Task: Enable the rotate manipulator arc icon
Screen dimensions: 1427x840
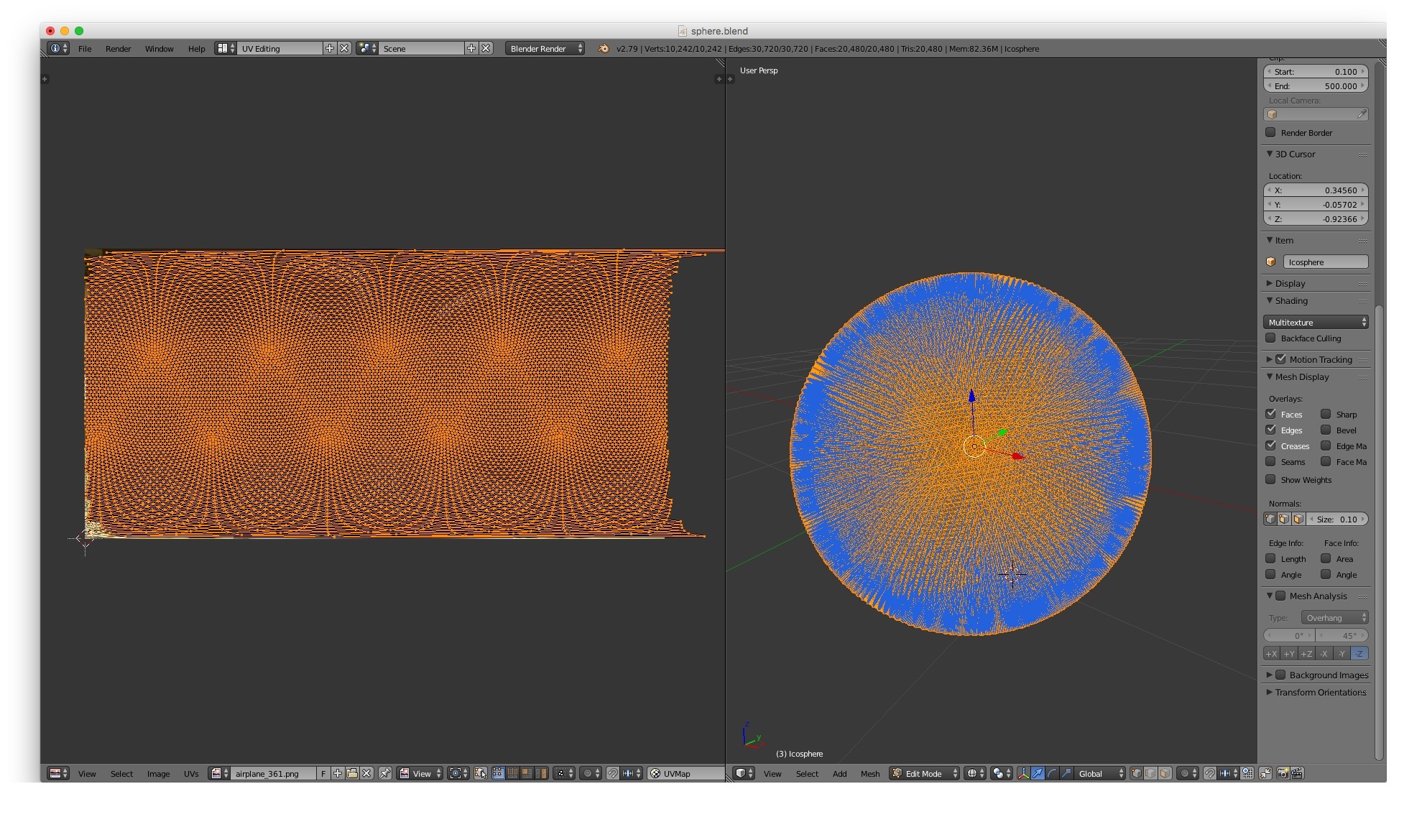Action: point(1052,774)
